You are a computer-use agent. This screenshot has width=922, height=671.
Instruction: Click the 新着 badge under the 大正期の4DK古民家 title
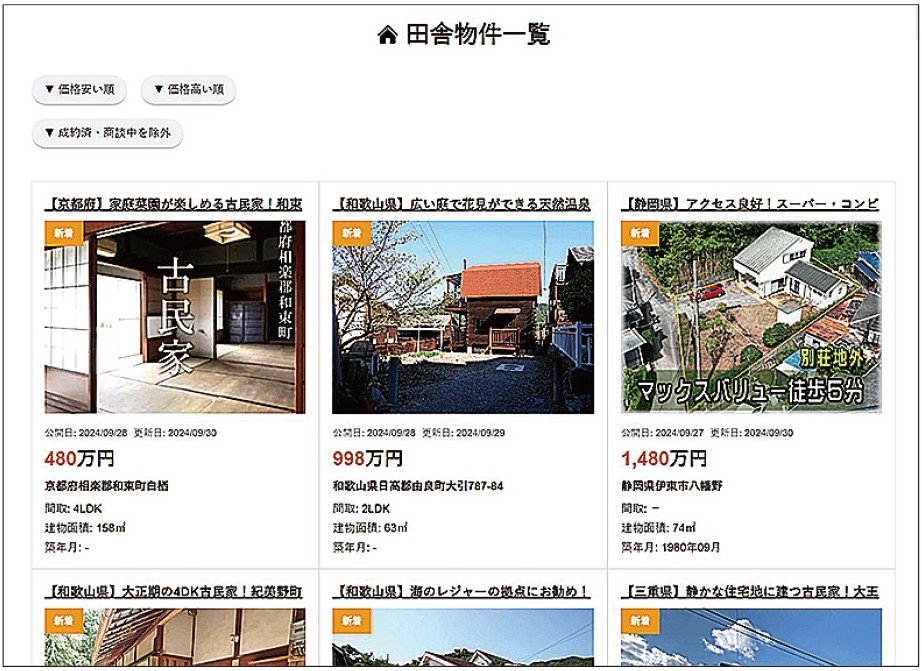tap(59, 621)
